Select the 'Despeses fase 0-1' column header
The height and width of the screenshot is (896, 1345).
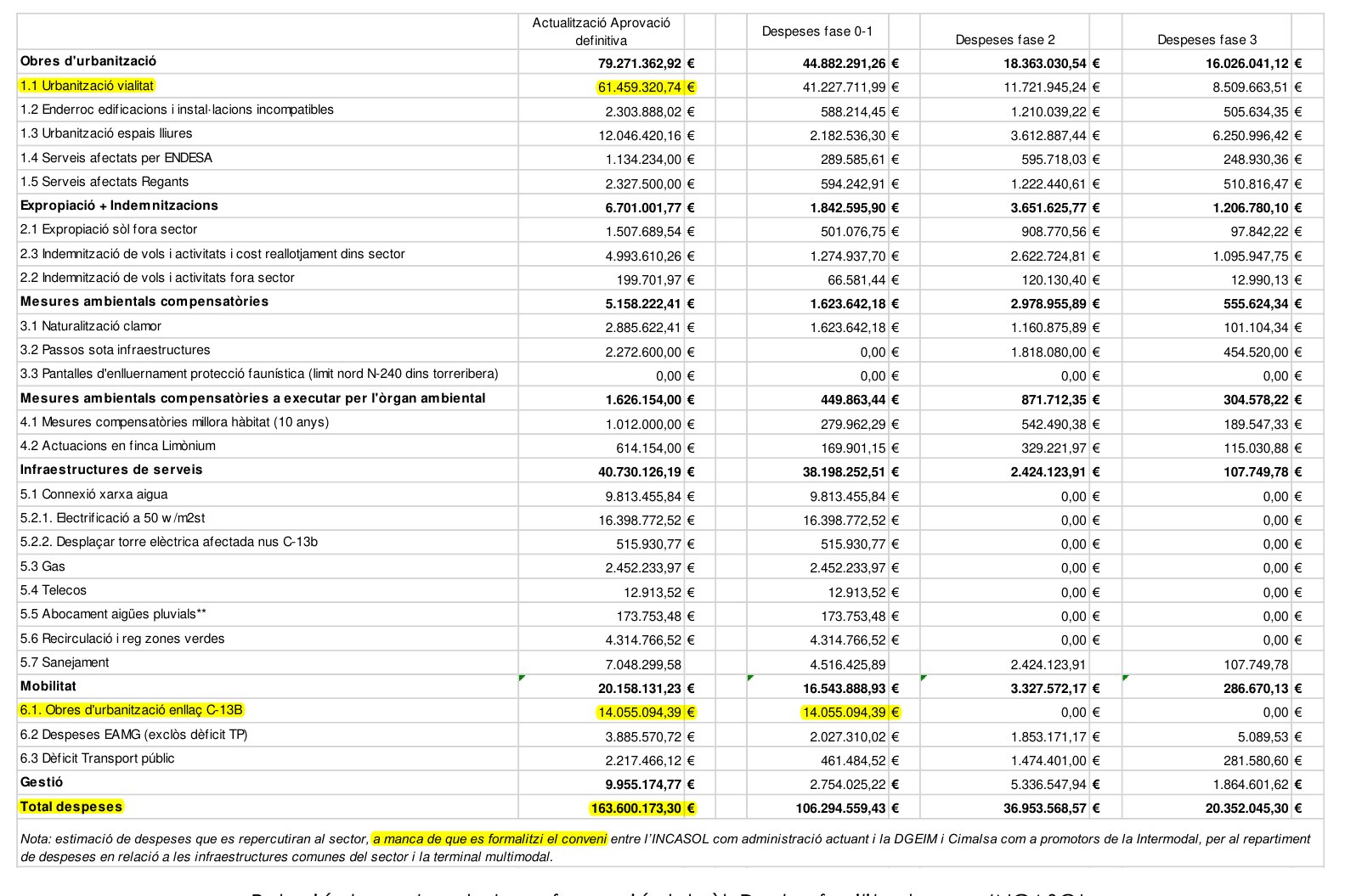point(817,31)
